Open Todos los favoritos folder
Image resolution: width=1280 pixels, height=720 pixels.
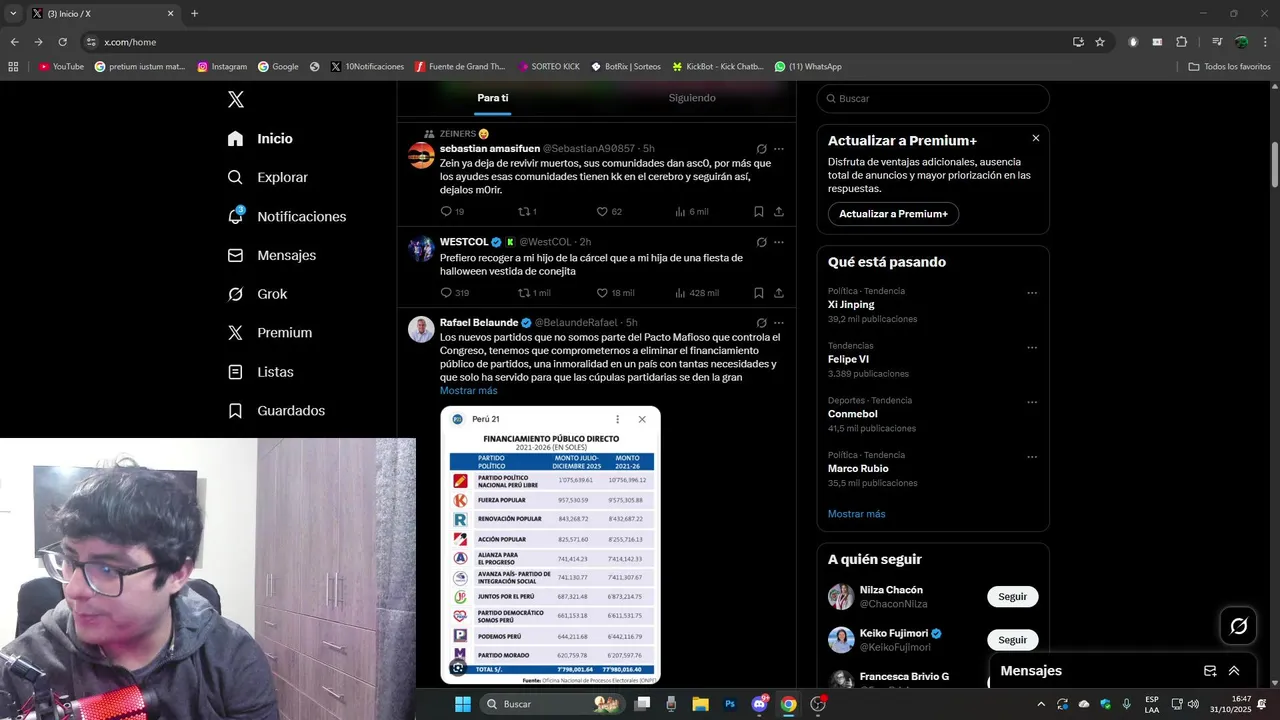(1229, 67)
